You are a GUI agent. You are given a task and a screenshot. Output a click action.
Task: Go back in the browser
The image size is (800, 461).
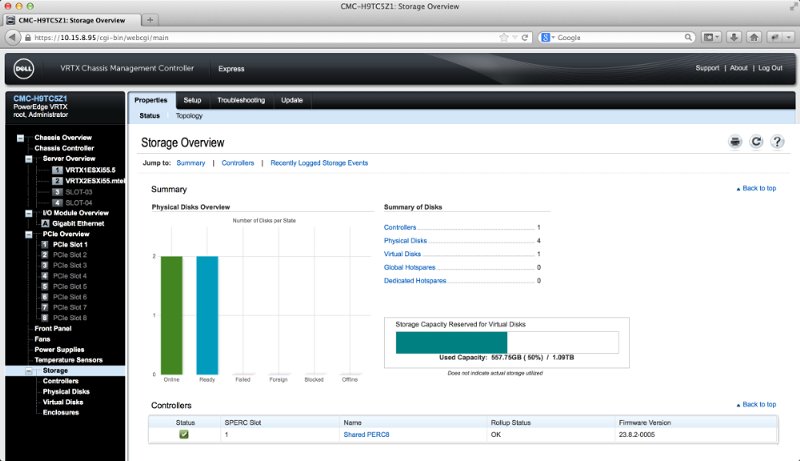tap(13, 37)
